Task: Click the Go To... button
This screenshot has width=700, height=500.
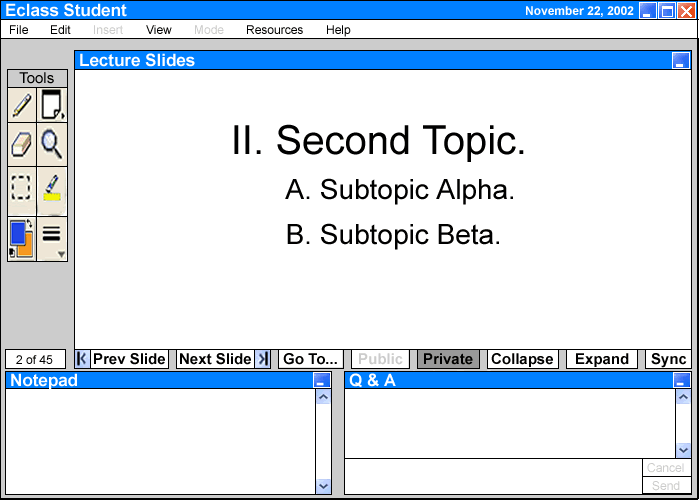Action: [x=311, y=359]
